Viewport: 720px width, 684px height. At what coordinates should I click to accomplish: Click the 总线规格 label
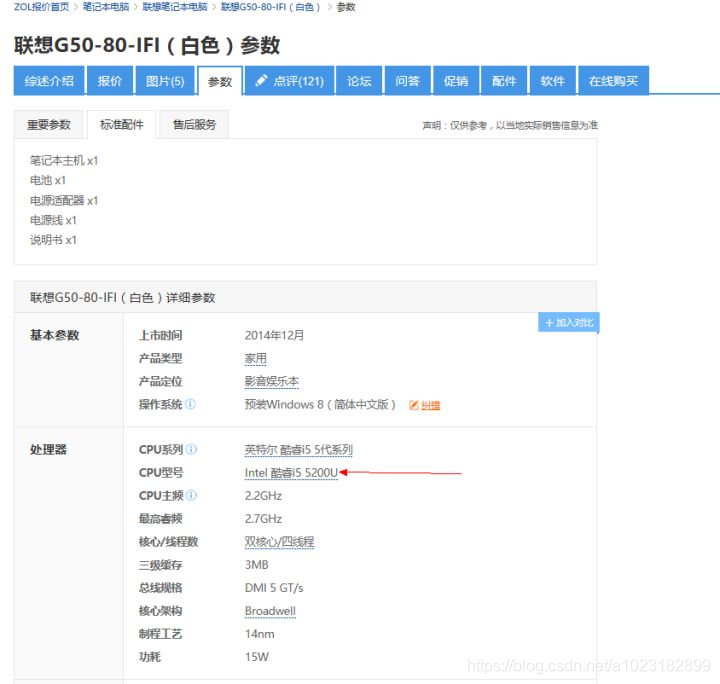pos(161,588)
